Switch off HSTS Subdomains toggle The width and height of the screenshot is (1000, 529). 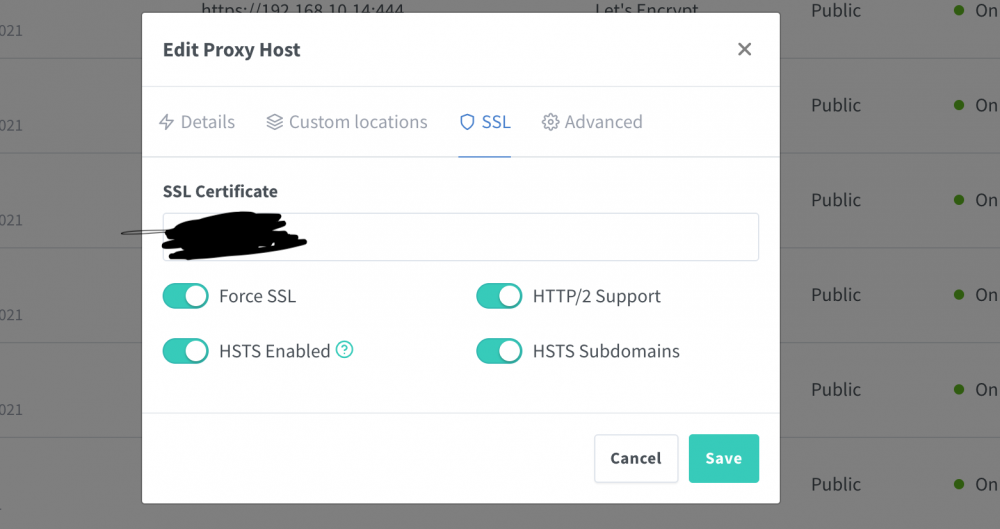[x=499, y=351]
